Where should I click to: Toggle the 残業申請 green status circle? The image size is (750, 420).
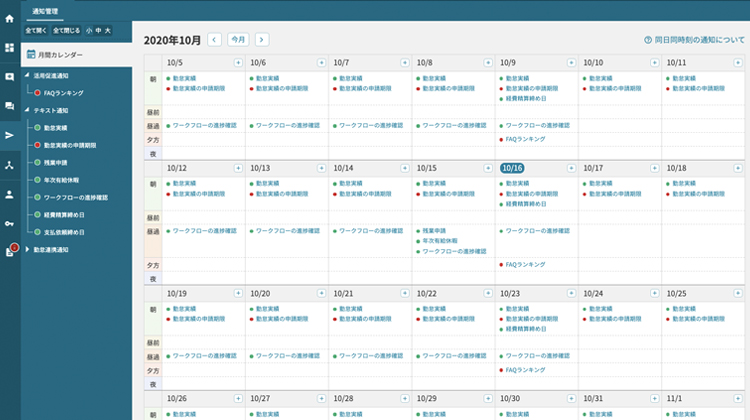point(37,163)
